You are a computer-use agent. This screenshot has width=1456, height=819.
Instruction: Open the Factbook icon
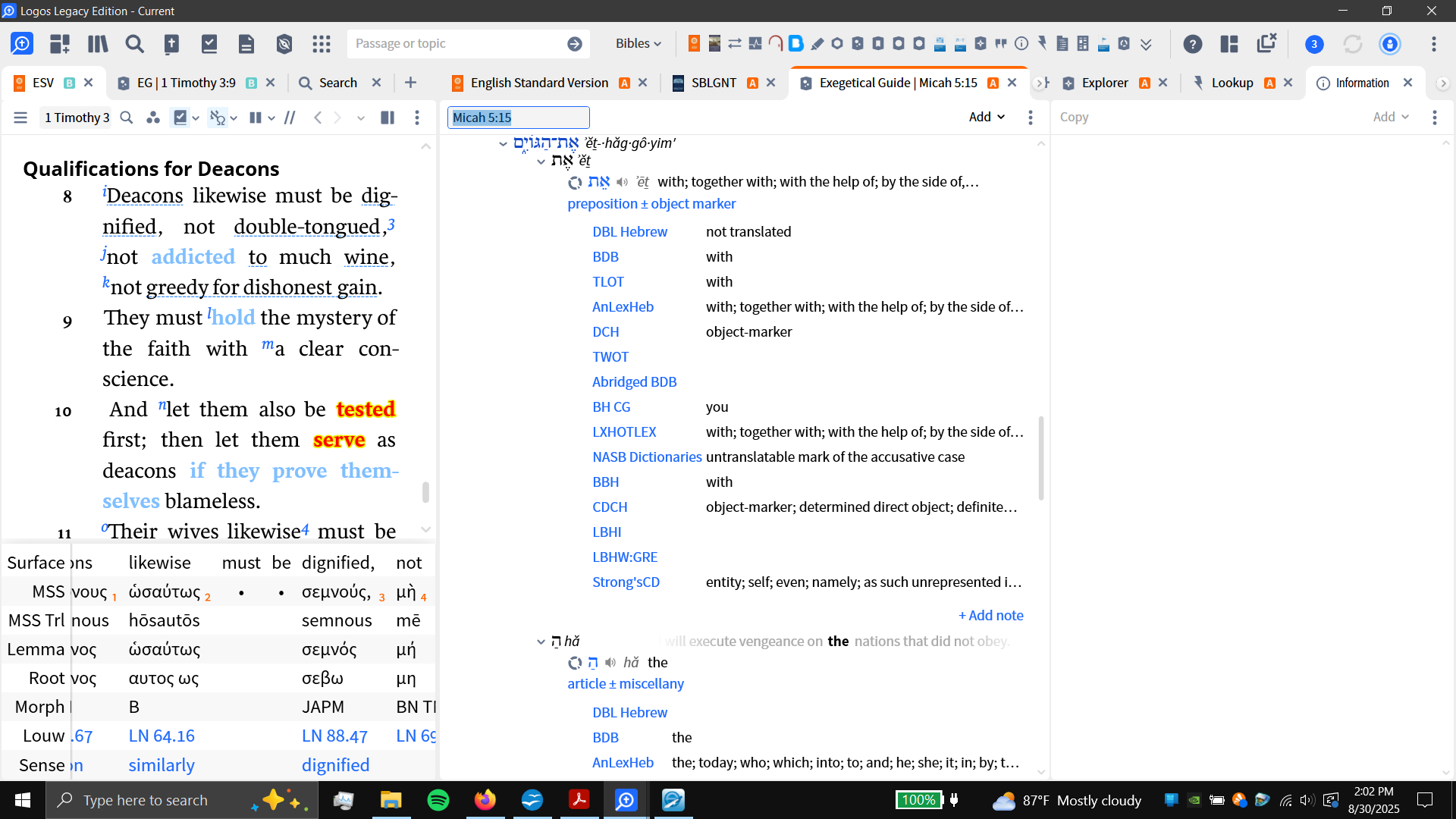[x=172, y=44]
